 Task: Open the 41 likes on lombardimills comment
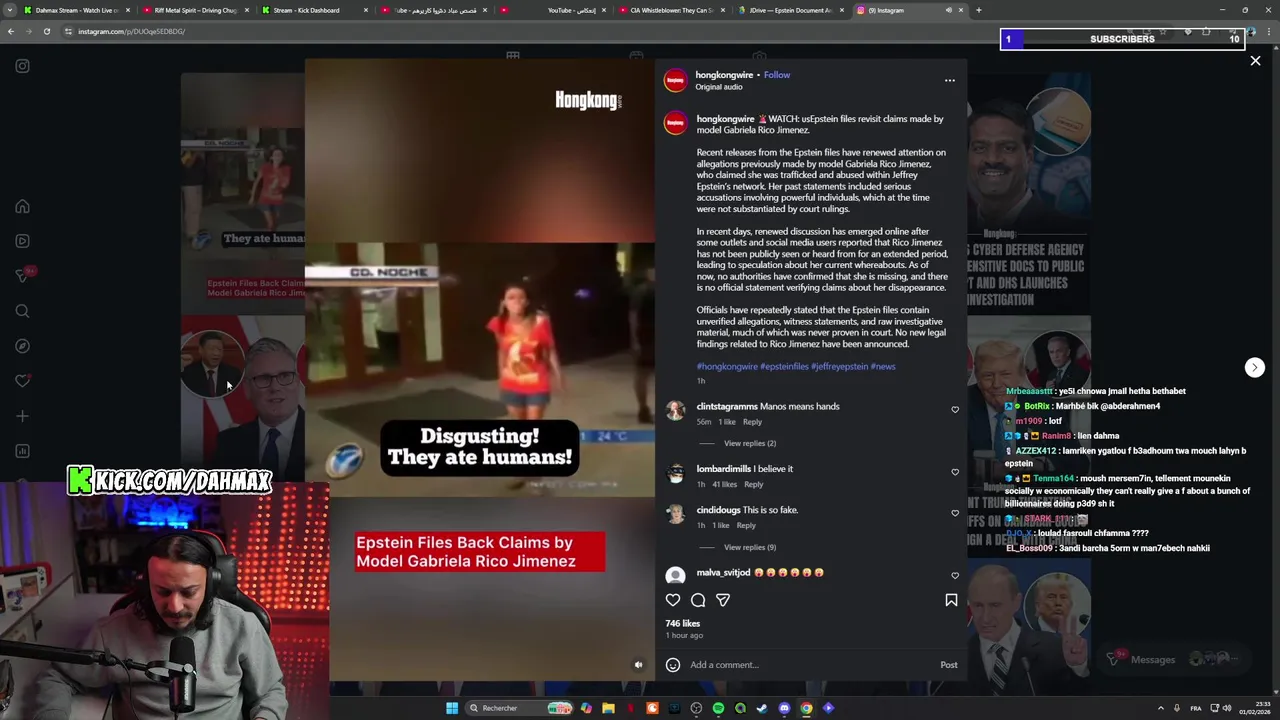pos(724,484)
